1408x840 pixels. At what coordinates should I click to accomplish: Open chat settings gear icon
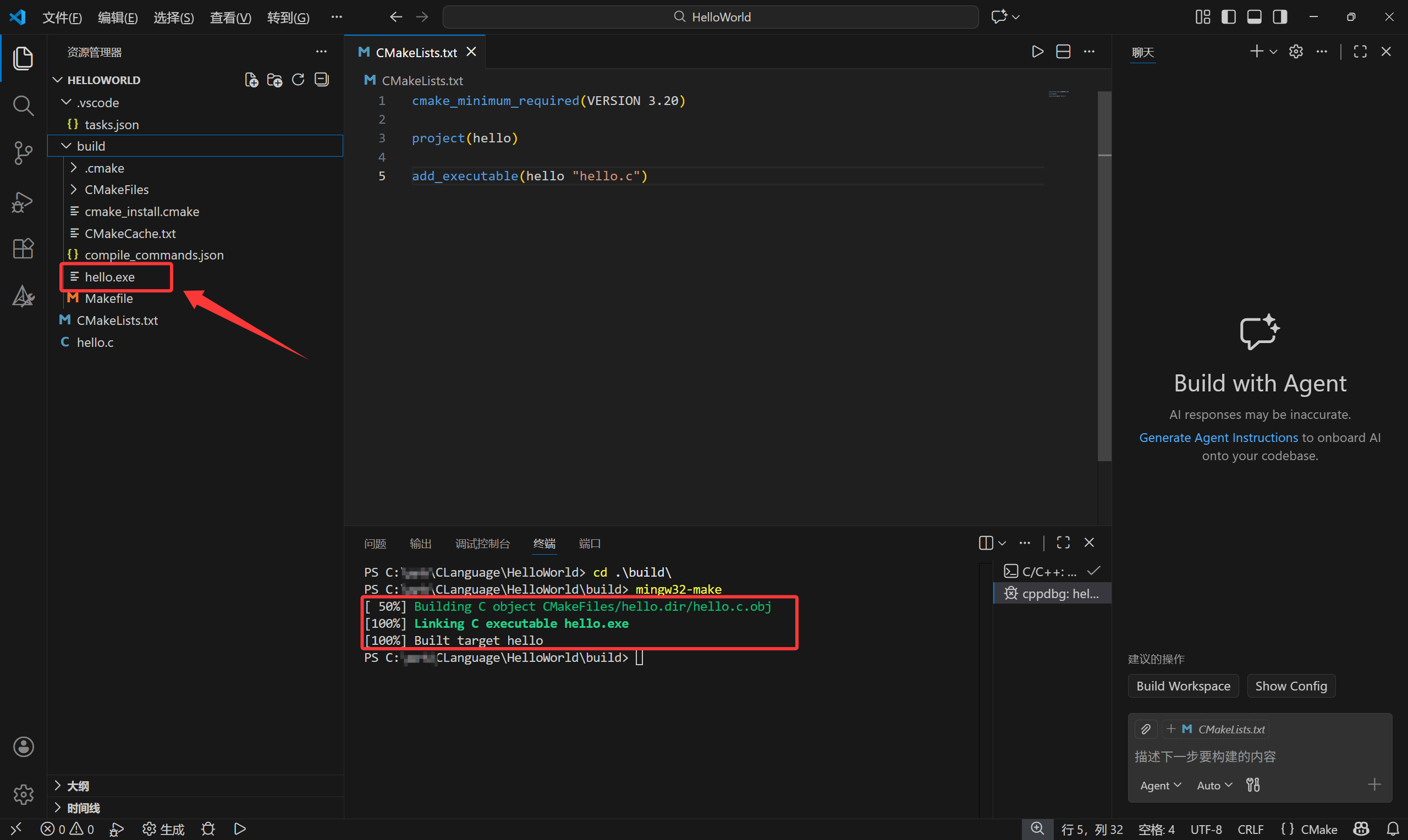[x=1296, y=52]
